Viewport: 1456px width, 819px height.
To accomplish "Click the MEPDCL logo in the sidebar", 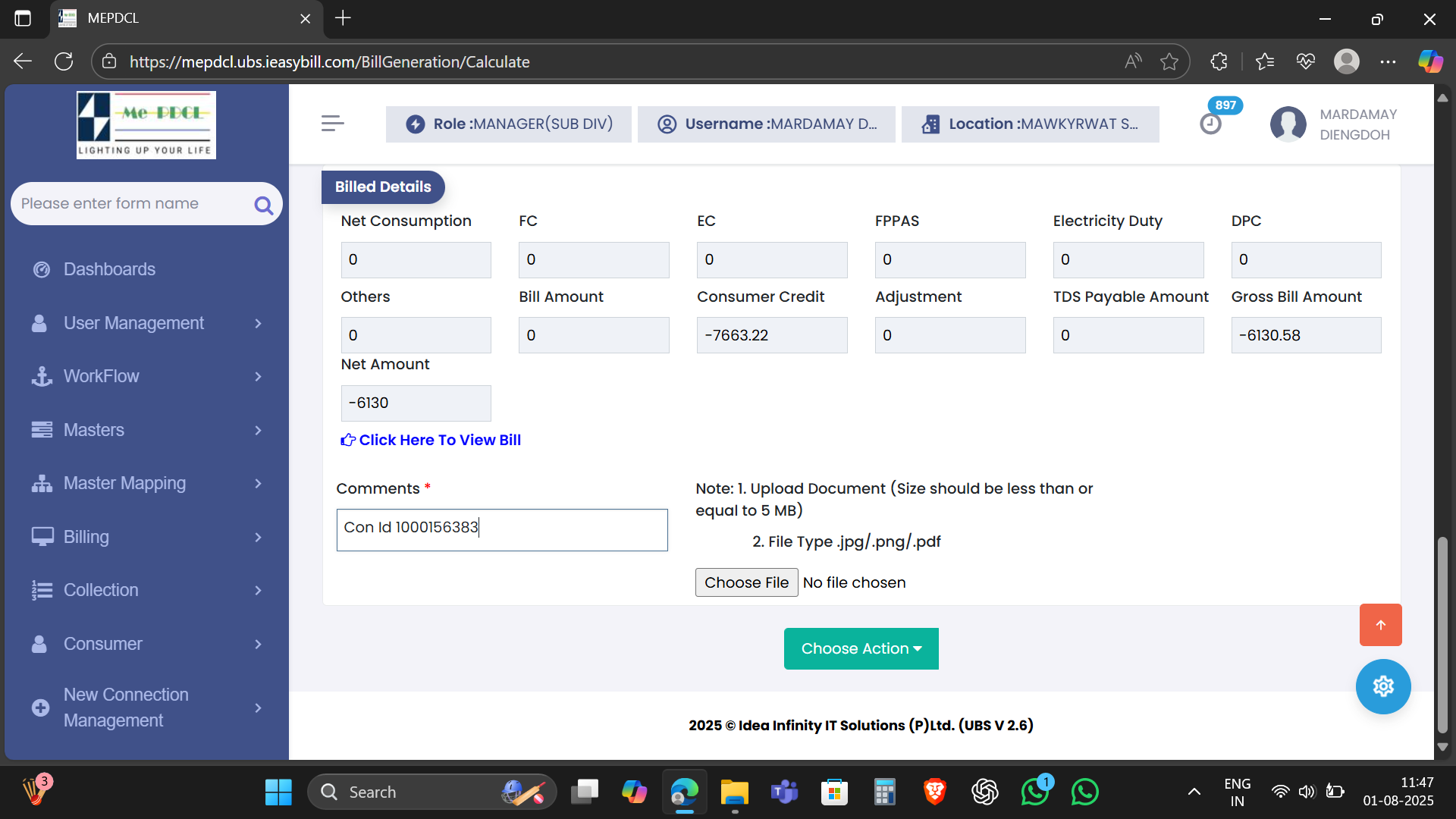I will coord(146,125).
